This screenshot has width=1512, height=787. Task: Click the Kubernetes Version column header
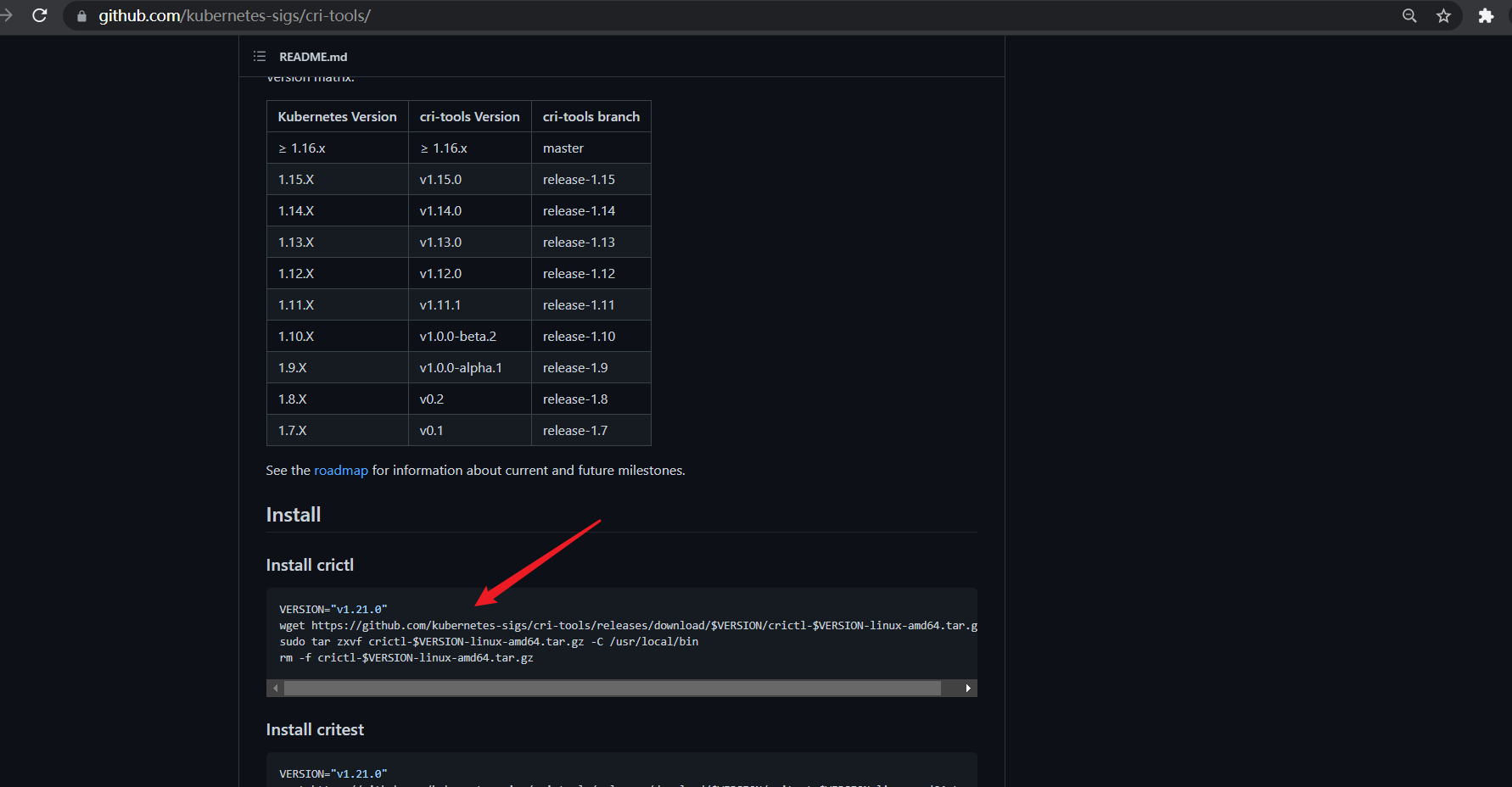[x=338, y=116]
